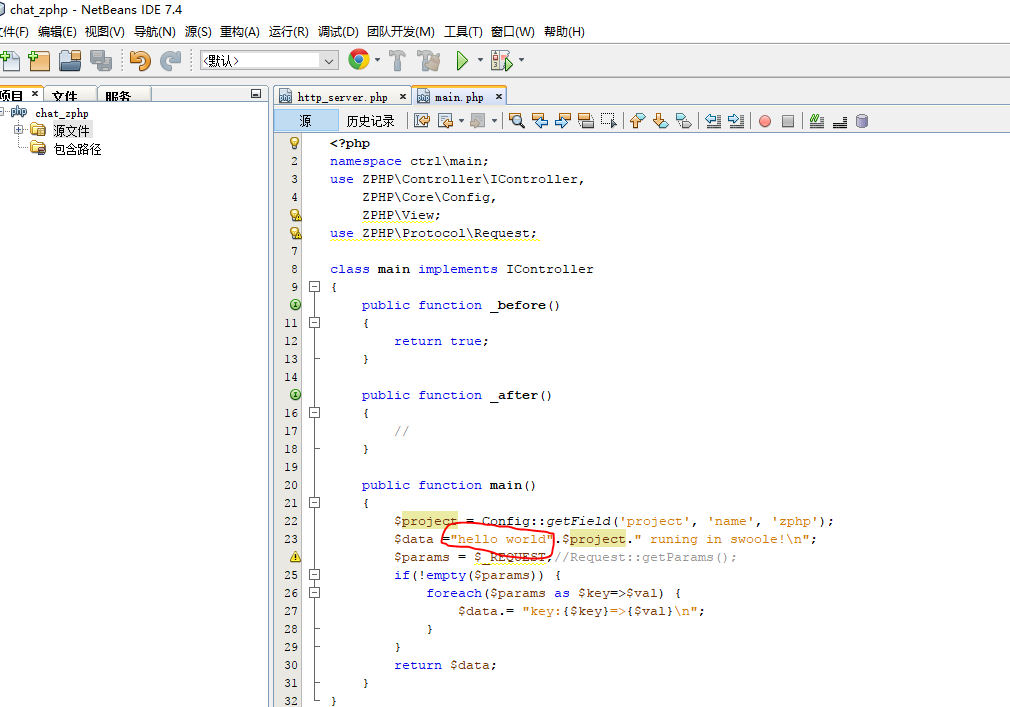The image size is (1010, 707).
Task: Click Shift Line Right icon
Action: click(x=736, y=120)
